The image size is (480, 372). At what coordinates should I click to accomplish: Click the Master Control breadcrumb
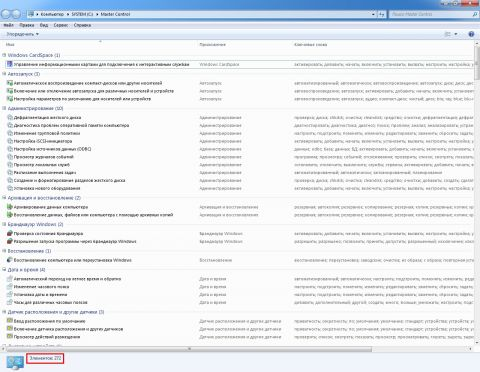[x=115, y=14]
